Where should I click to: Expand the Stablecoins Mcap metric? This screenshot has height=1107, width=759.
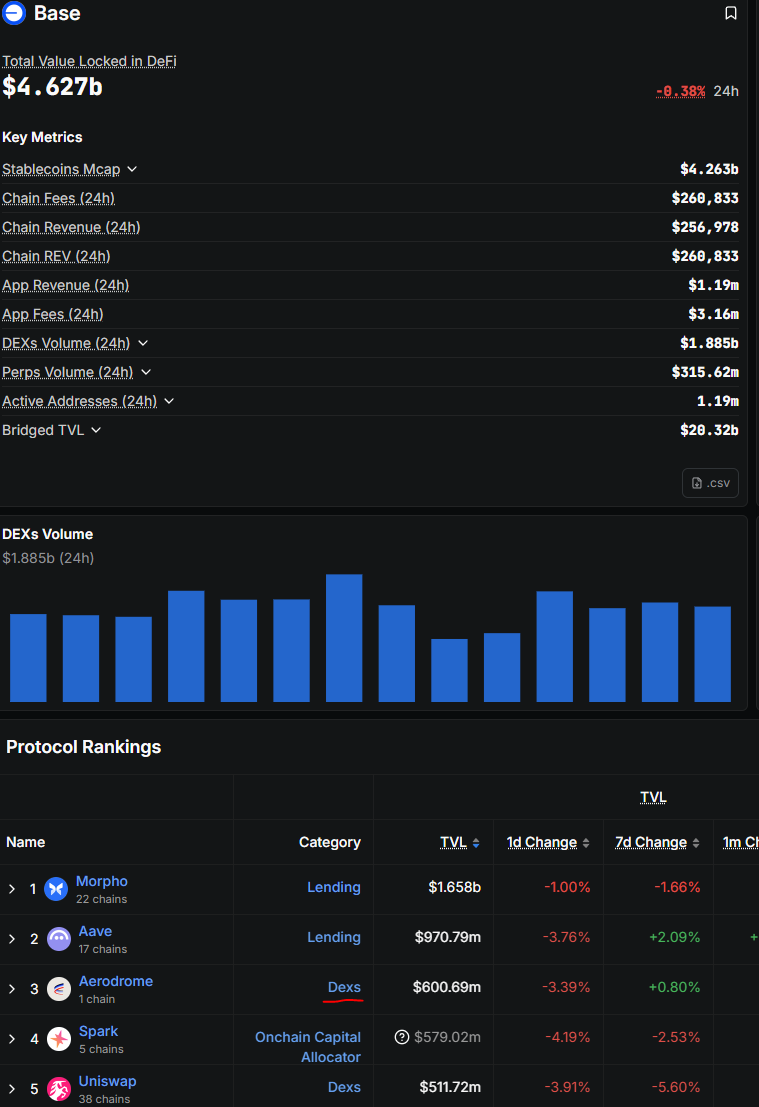coord(132,169)
